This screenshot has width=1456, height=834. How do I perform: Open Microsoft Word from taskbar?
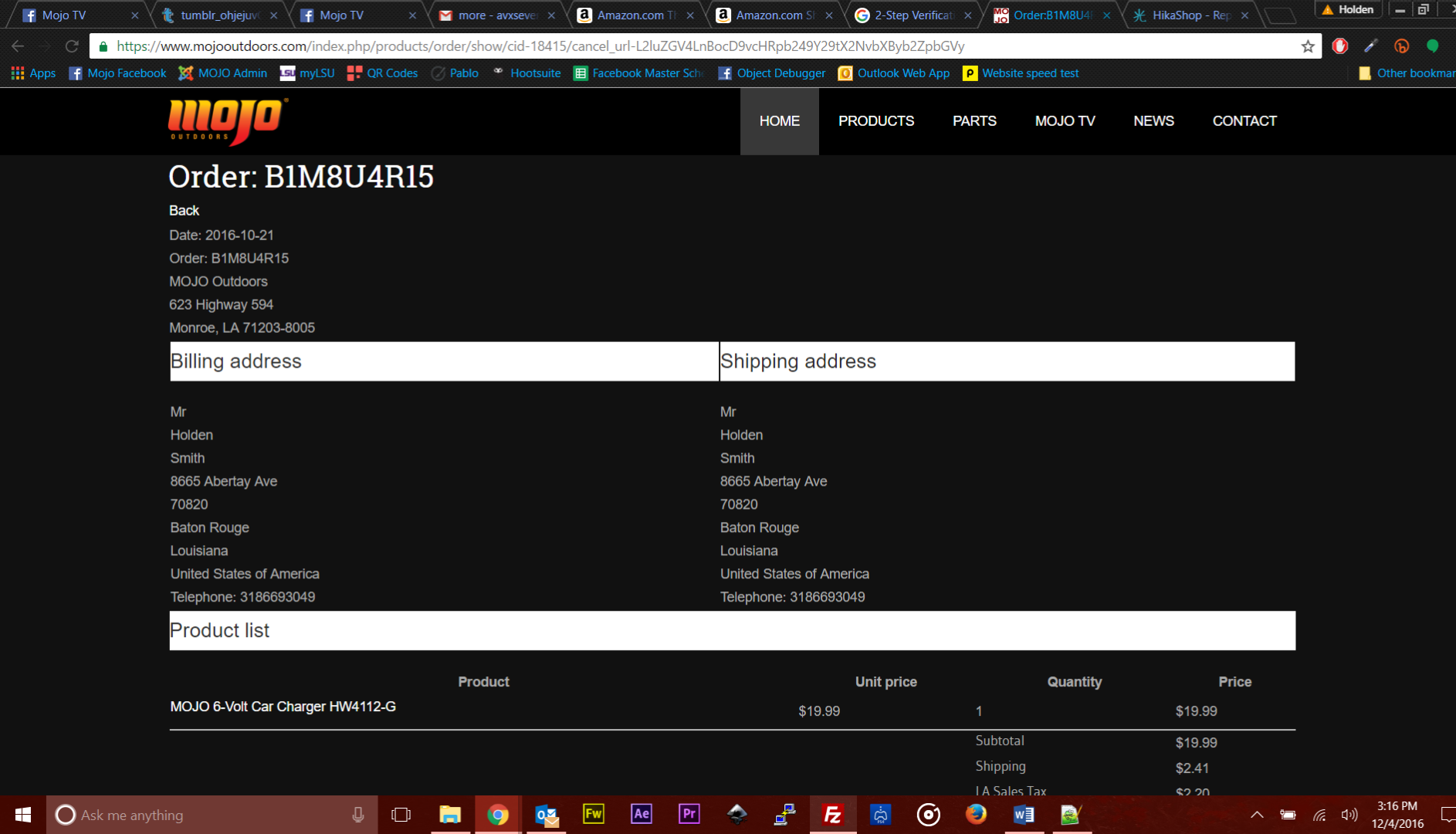coord(1024,815)
